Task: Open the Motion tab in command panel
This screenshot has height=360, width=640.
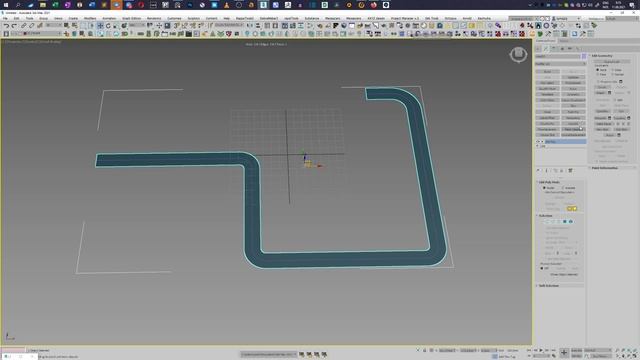Action: (562, 49)
